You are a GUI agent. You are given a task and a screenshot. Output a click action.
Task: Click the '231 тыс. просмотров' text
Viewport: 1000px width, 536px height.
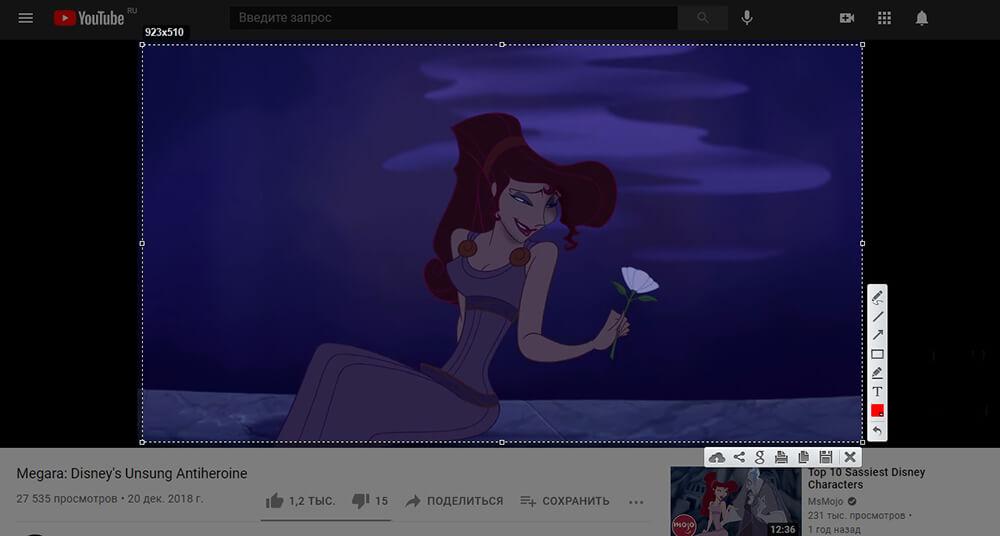click(x=857, y=515)
